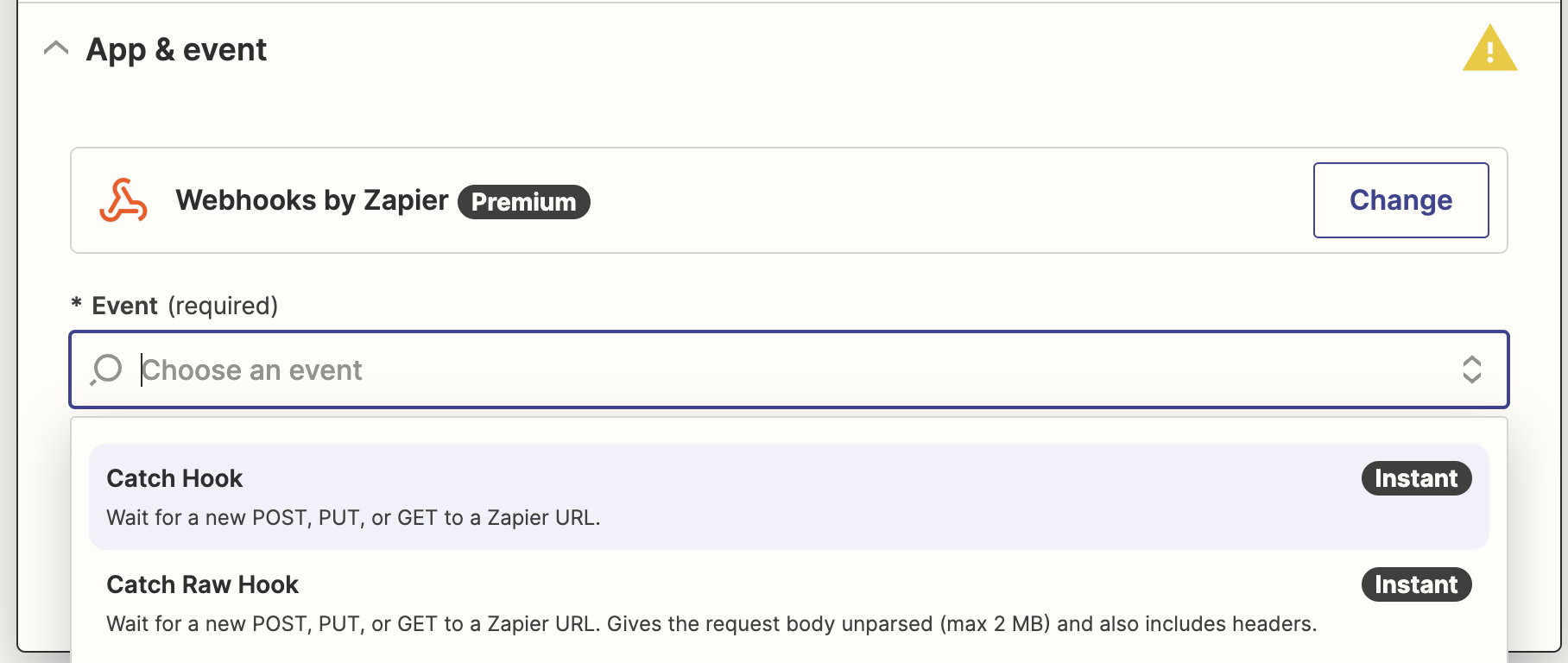1568x663 pixels.
Task: Click the yellow warning triangle icon
Action: tap(1489, 48)
